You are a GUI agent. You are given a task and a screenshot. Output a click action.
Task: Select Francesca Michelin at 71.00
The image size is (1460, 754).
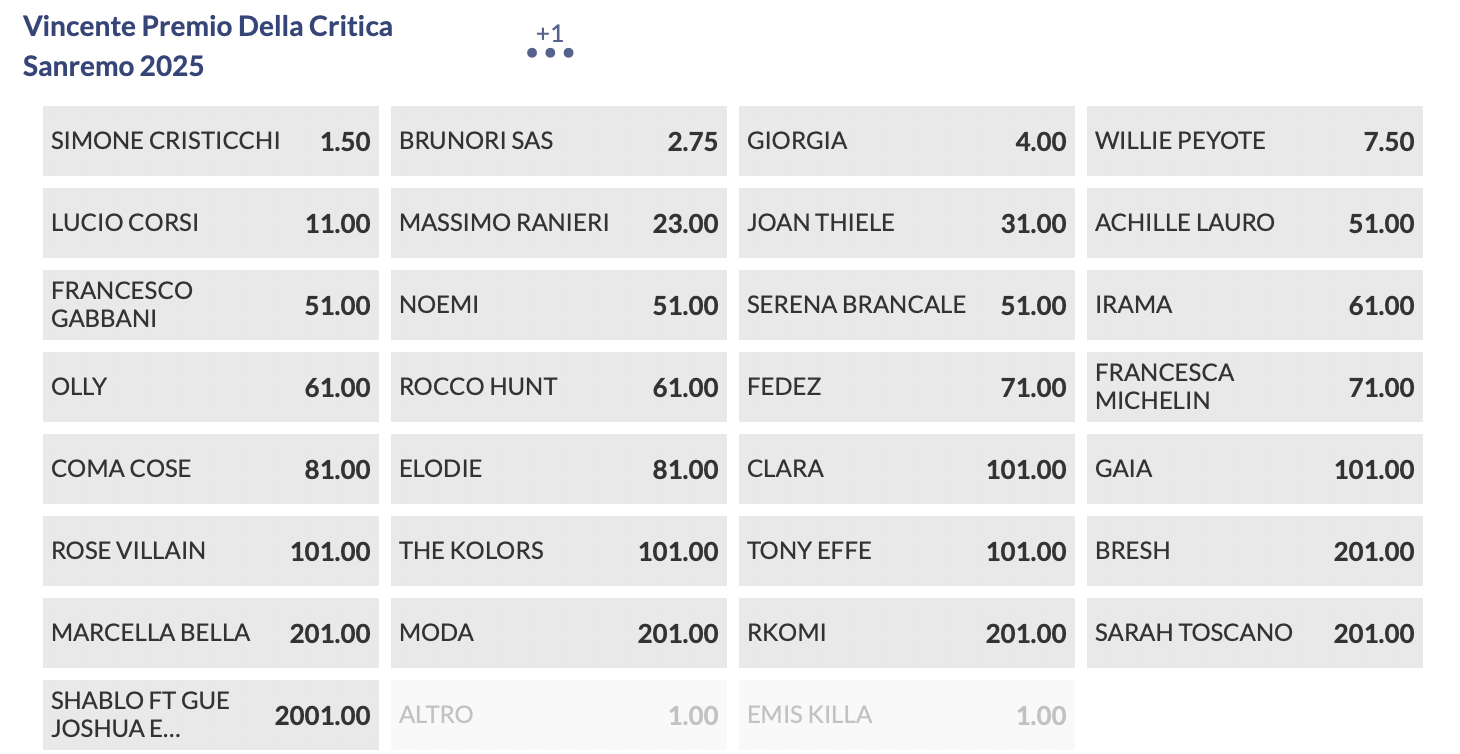pos(1255,387)
